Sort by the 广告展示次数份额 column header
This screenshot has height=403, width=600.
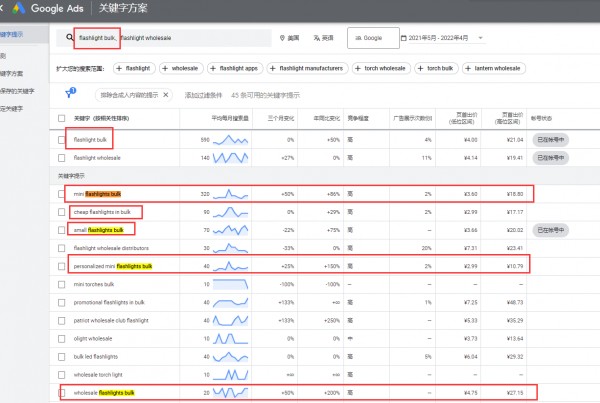pyautogui.click(x=412, y=118)
